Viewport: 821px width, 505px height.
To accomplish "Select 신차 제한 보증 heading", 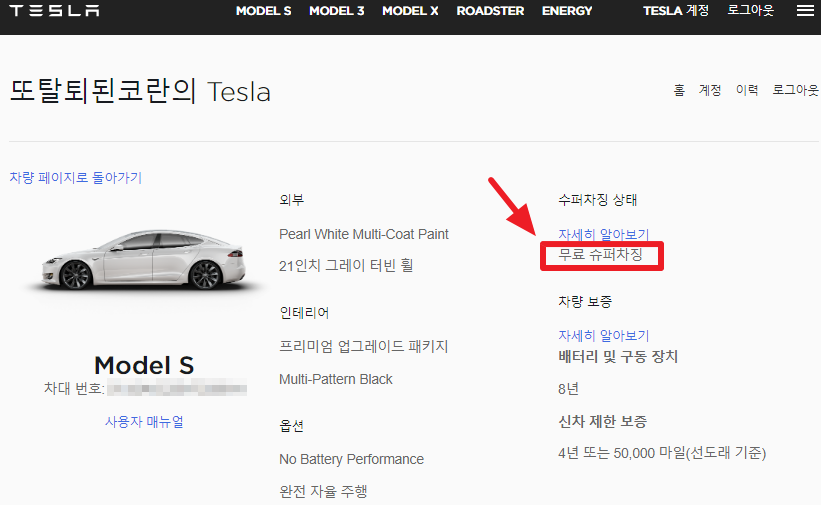I will [603, 421].
